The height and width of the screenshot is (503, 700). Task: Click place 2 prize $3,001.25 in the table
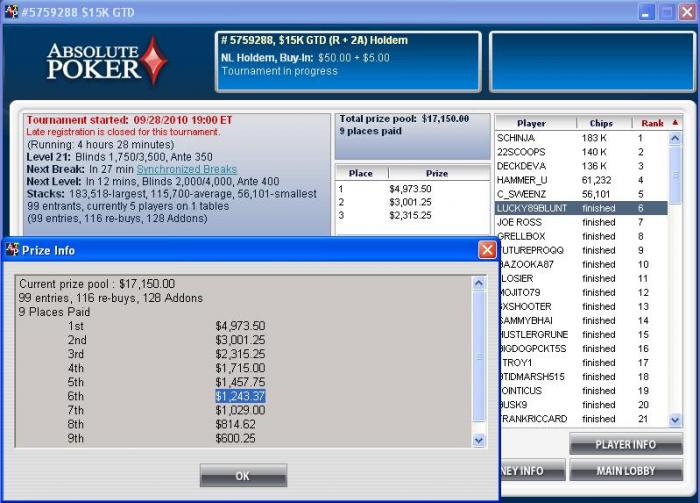point(410,202)
